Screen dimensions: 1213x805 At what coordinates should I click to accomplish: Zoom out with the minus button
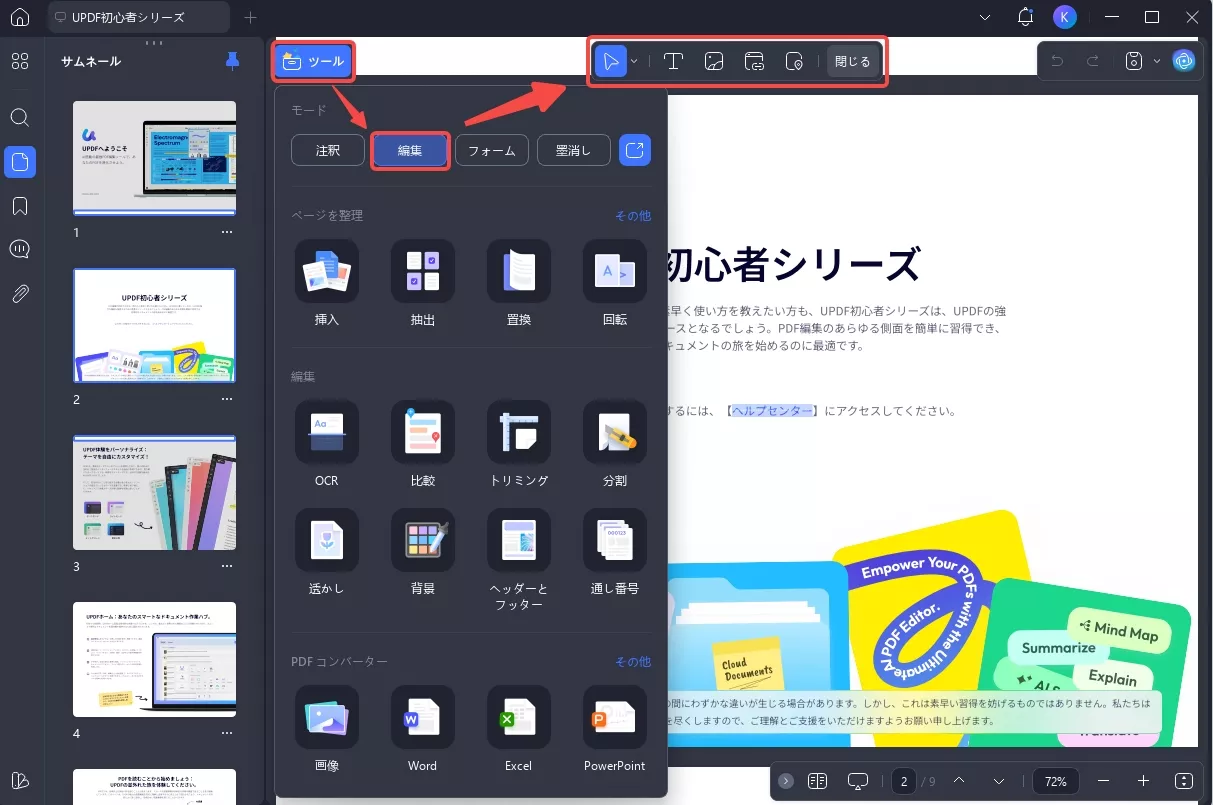1103,781
